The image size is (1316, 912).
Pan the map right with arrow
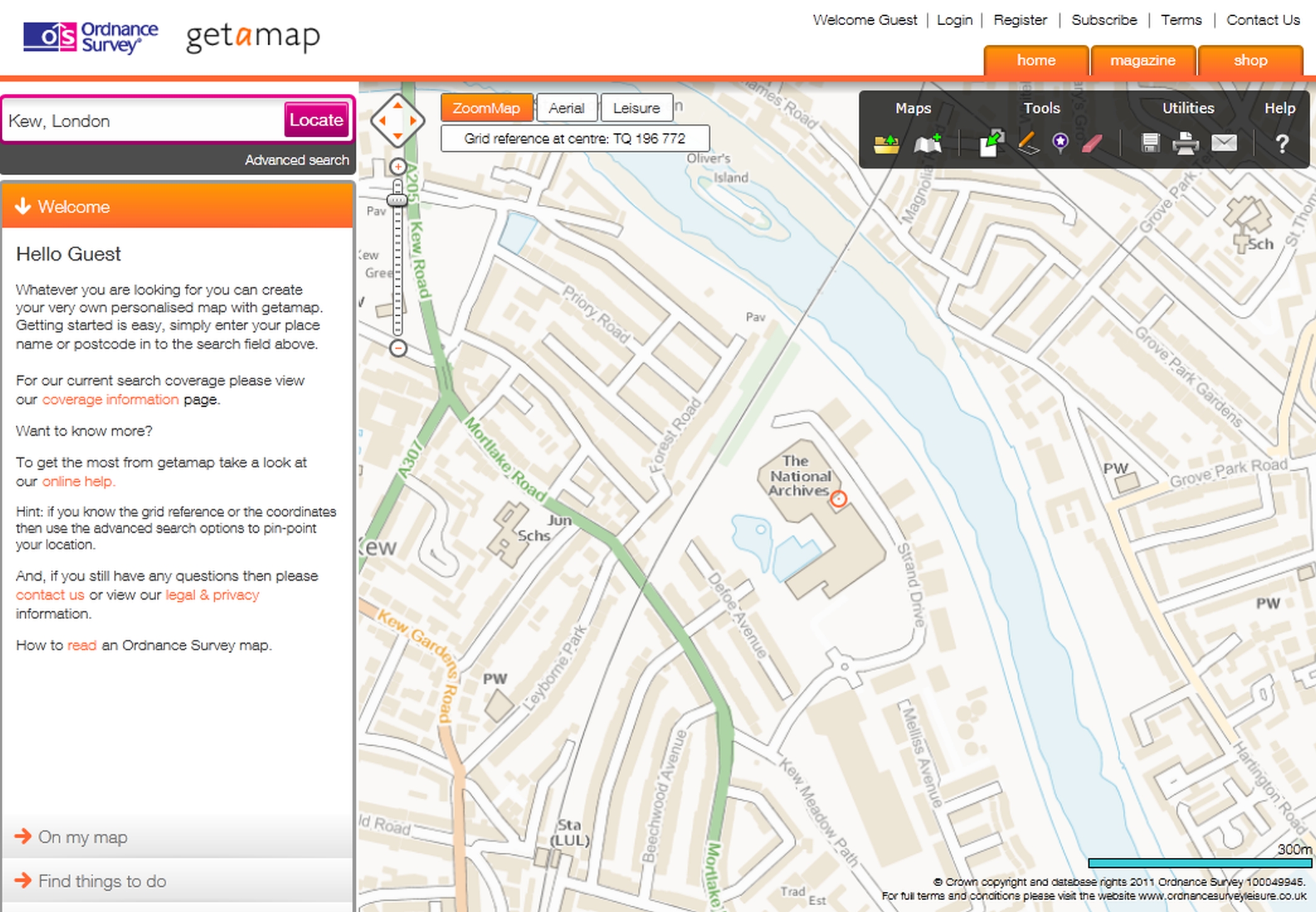coord(413,121)
